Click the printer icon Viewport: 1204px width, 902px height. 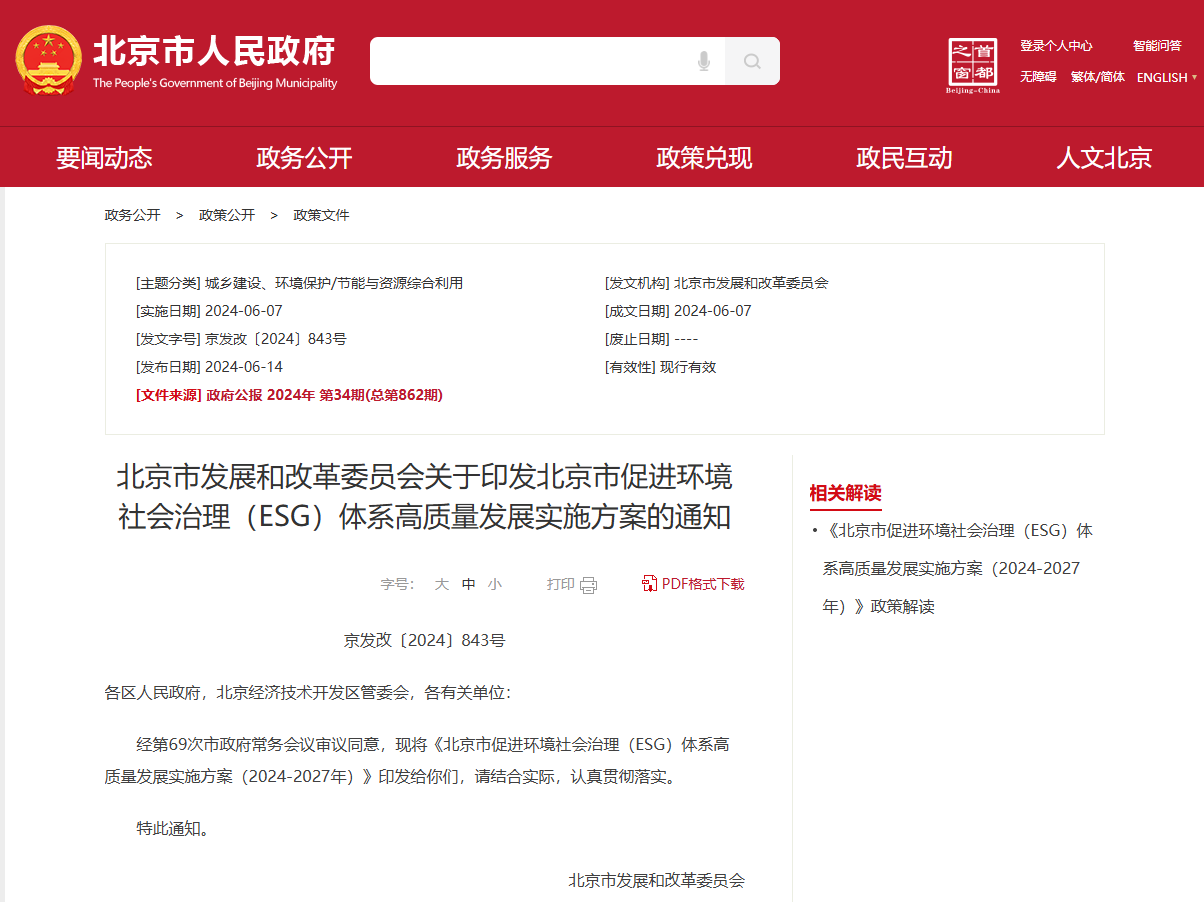(x=588, y=585)
